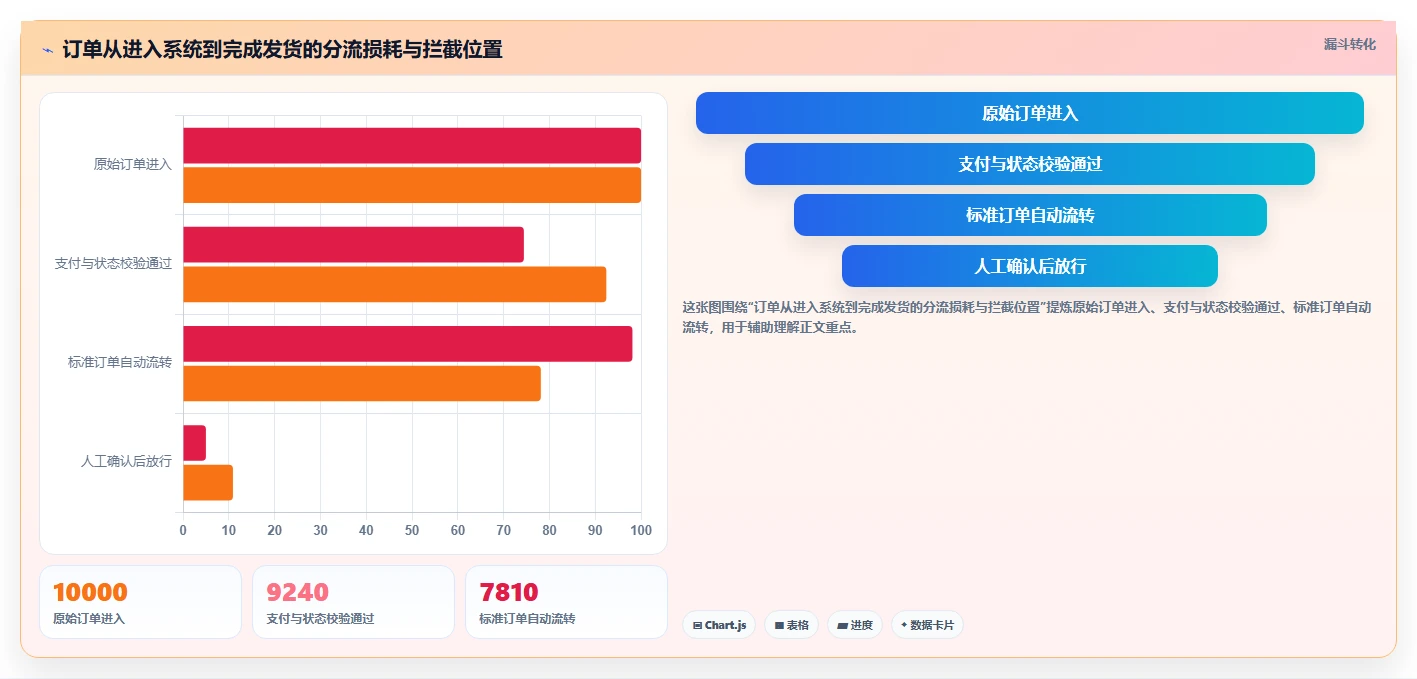Select the 原始订单进入 funnel stage

pyautogui.click(x=1030, y=113)
